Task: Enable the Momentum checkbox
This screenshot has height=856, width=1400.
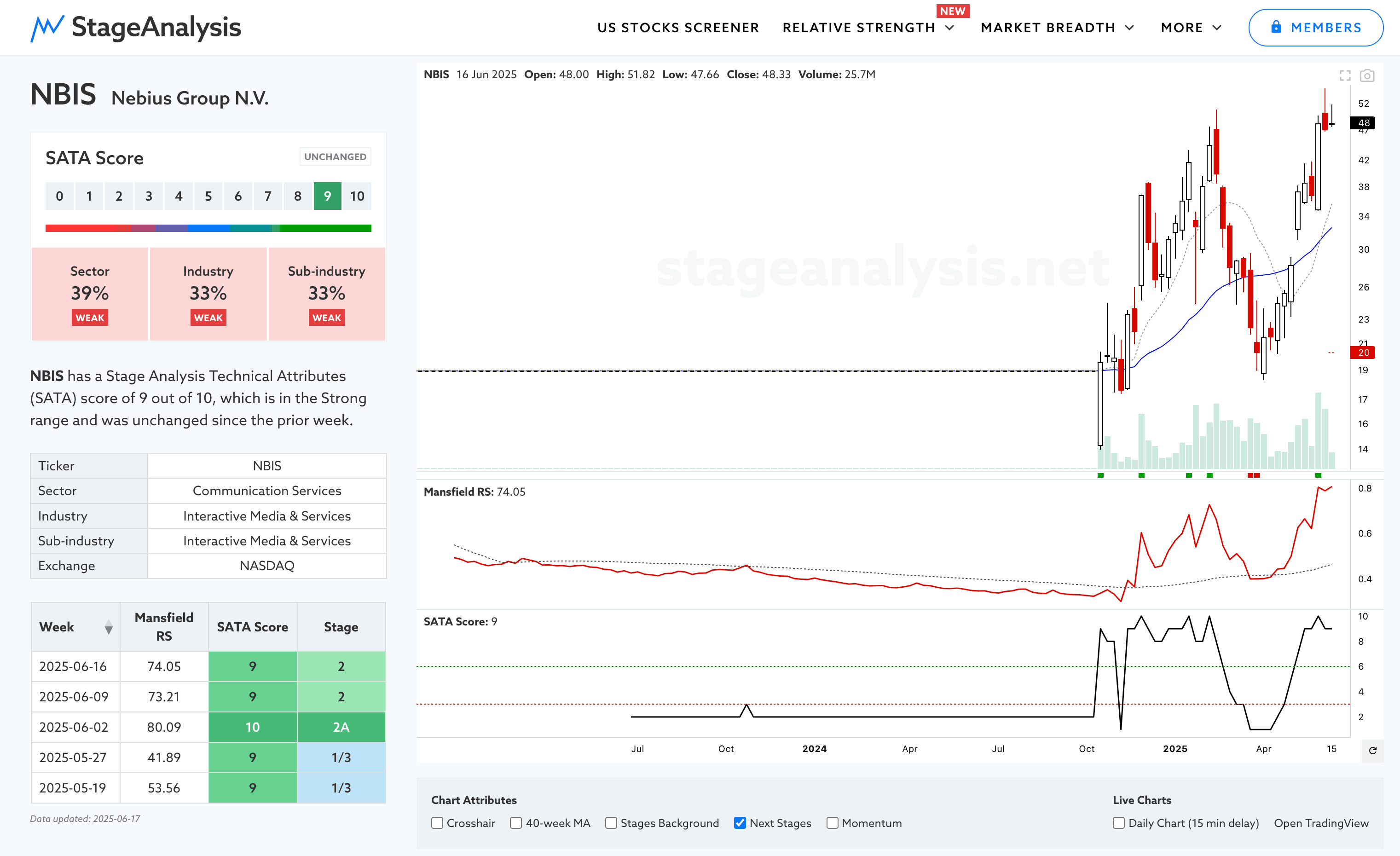Action: click(x=833, y=823)
